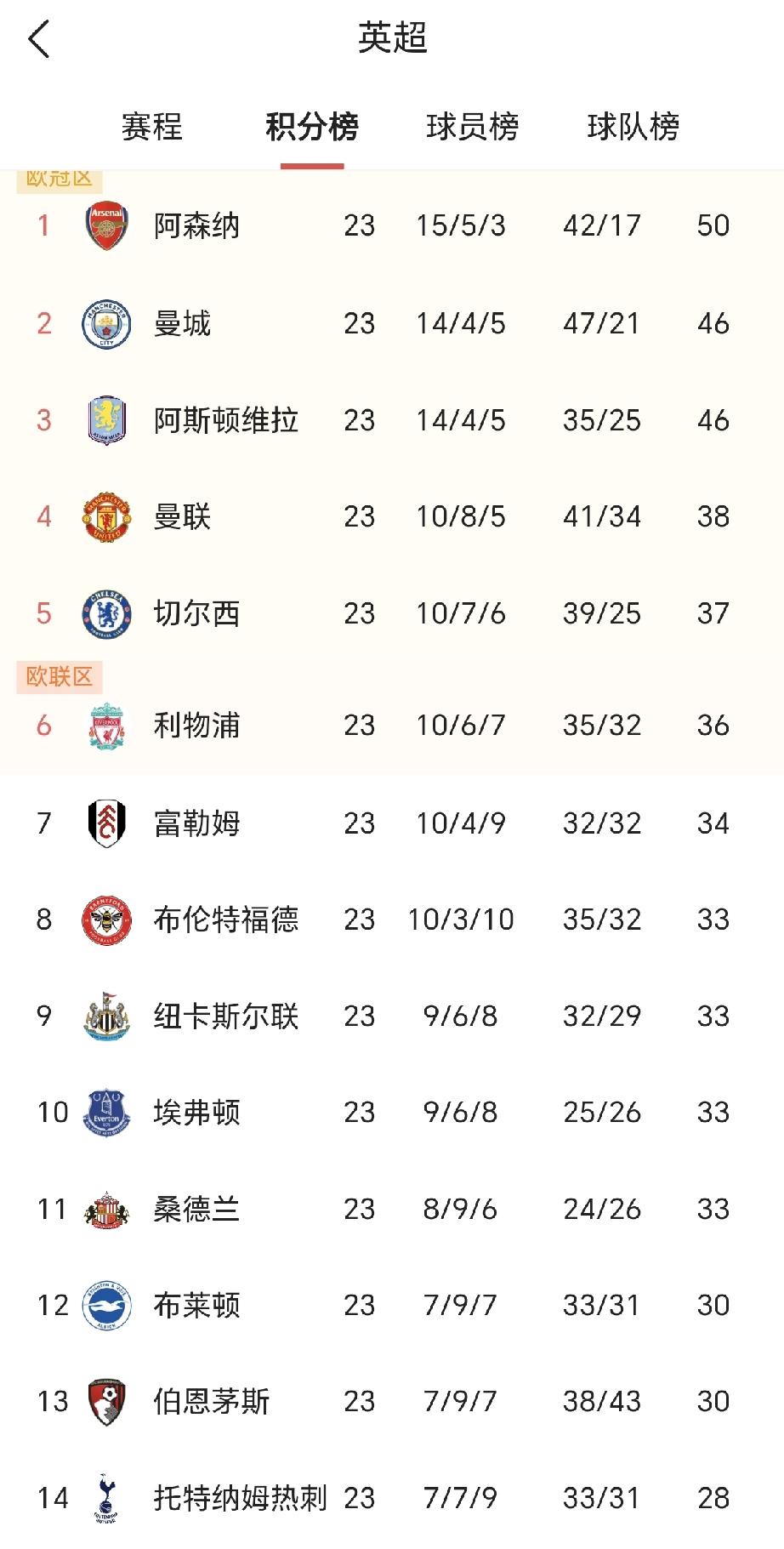
Task: Select the Tottenham Hotspur logo
Action: pyautogui.click(x=106, y=1498)
